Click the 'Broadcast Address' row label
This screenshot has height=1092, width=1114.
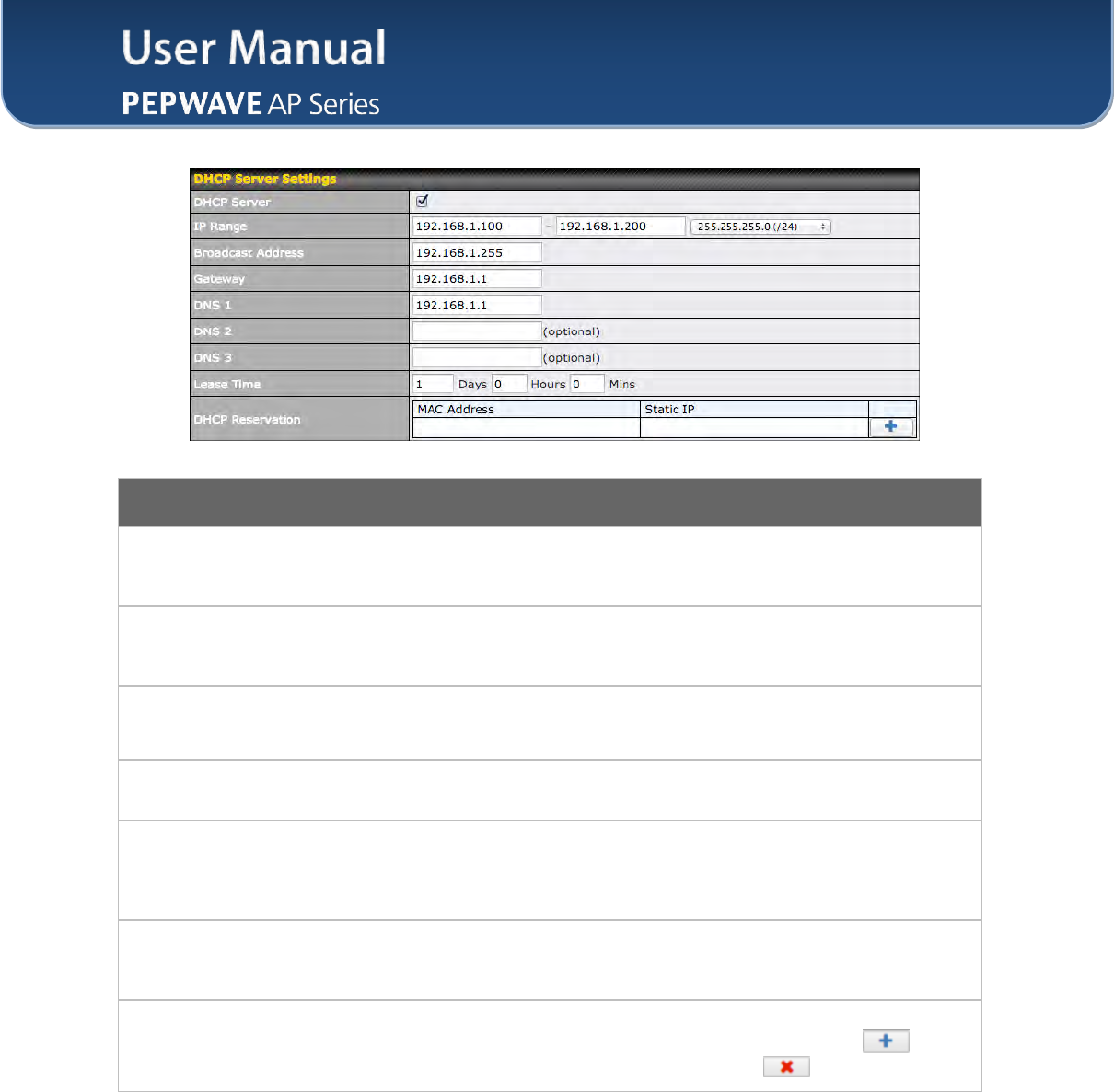(x=249, y=252)
